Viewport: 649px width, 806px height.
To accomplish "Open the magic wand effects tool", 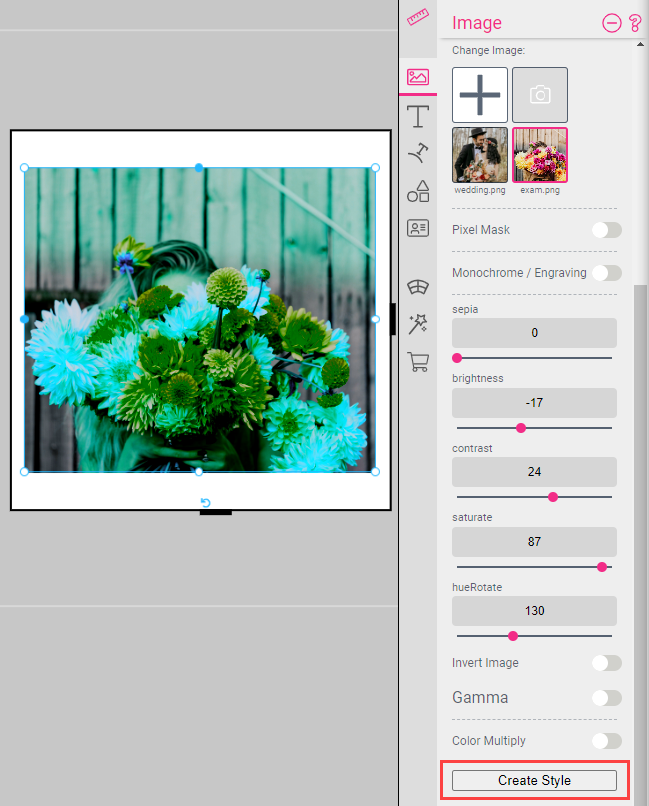I will coord(418,324).
